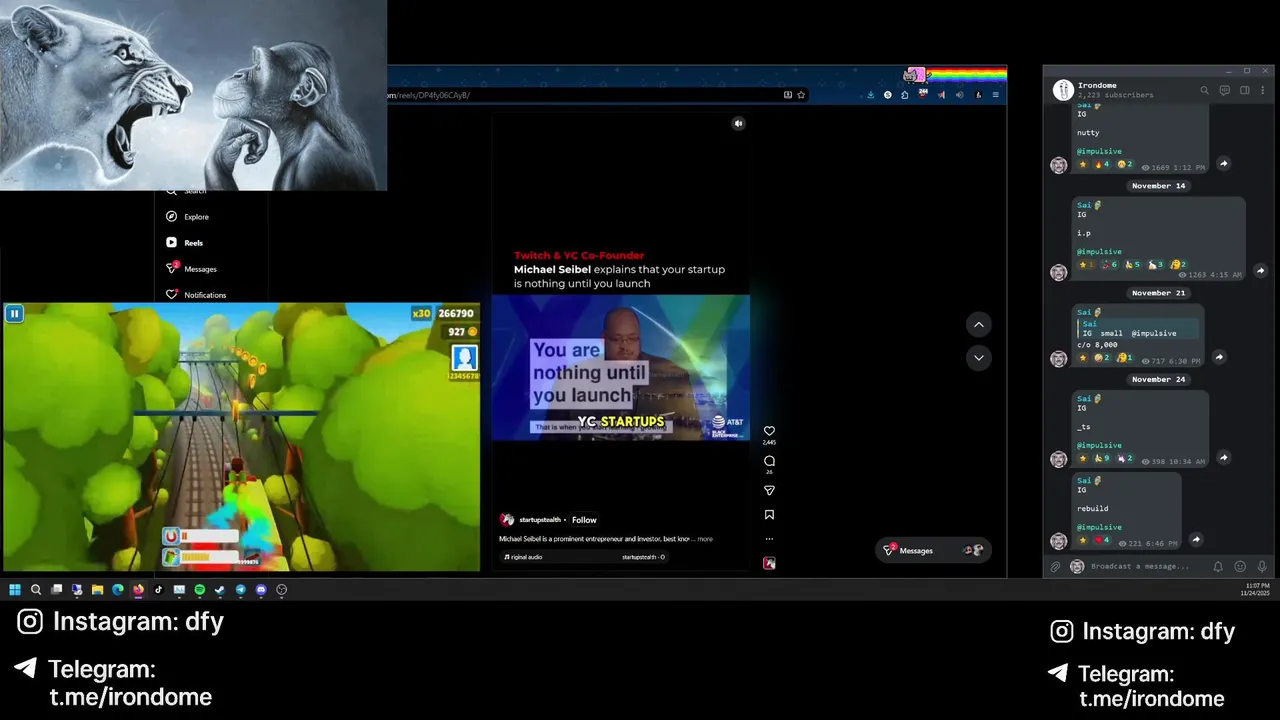Open the reel's three-dot options
This screenshot has height=720, width=1280.
click(769, 539)
